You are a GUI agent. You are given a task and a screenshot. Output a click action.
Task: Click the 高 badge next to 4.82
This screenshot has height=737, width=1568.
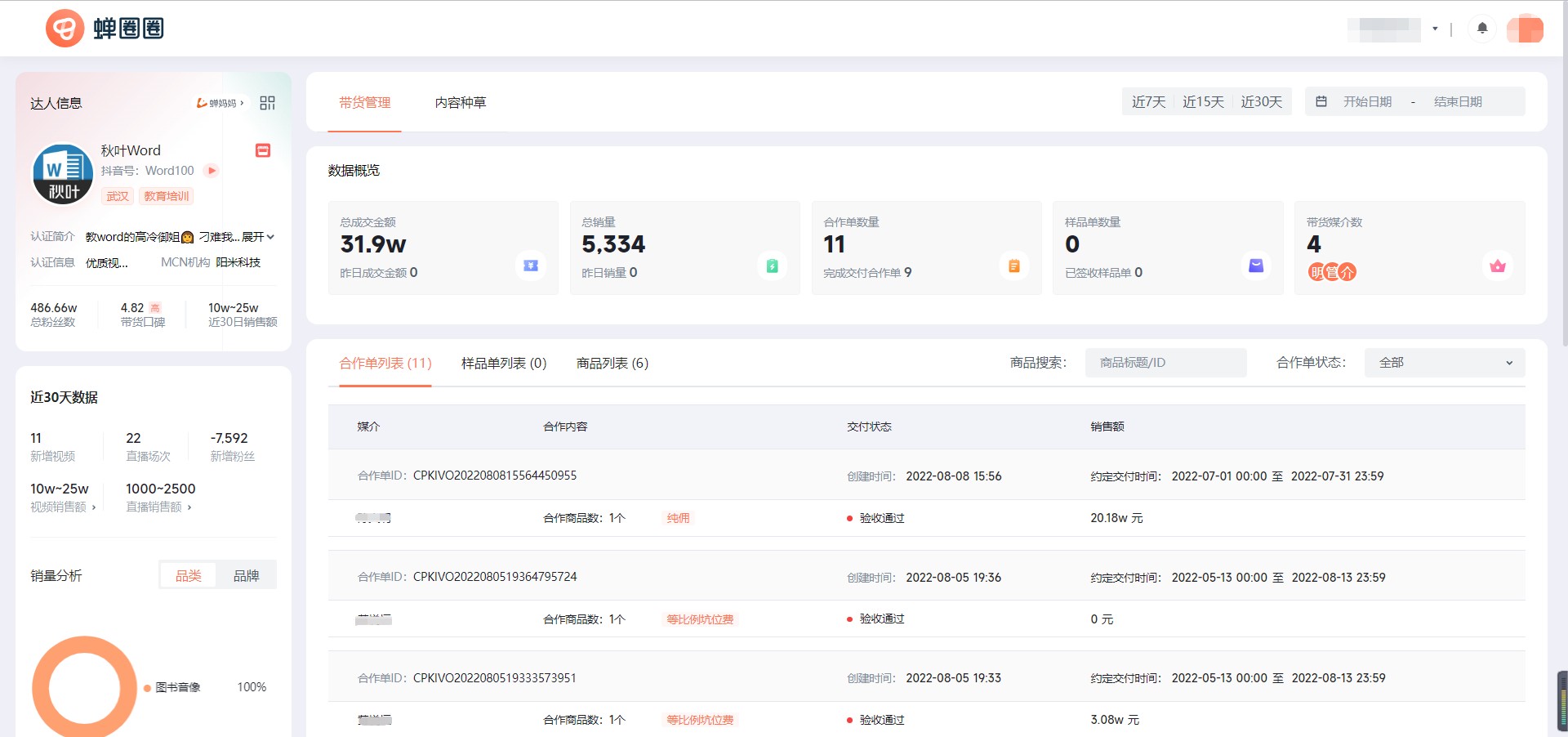click(x=155, y=308)
